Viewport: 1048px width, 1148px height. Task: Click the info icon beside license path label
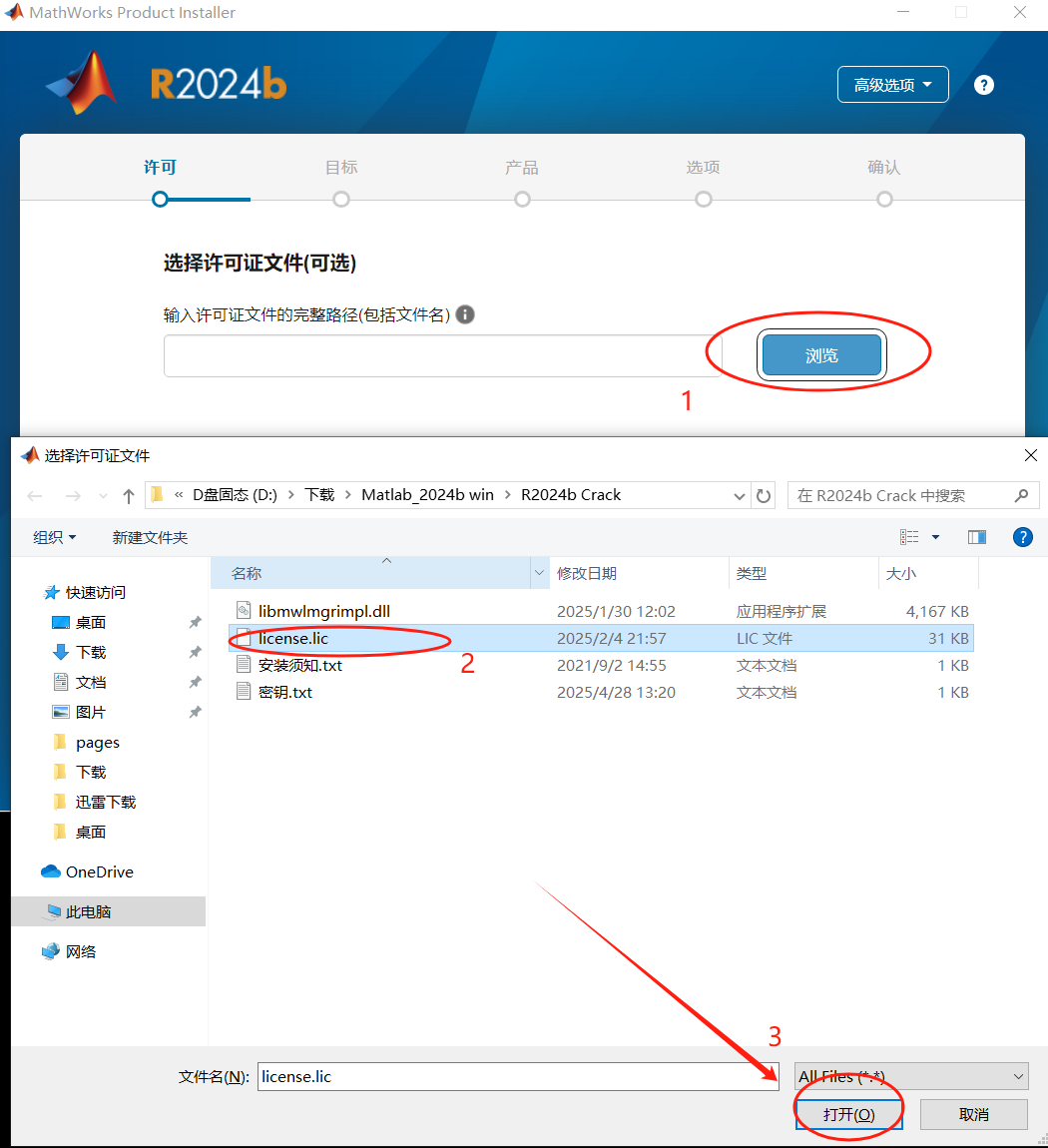point(465,314)
